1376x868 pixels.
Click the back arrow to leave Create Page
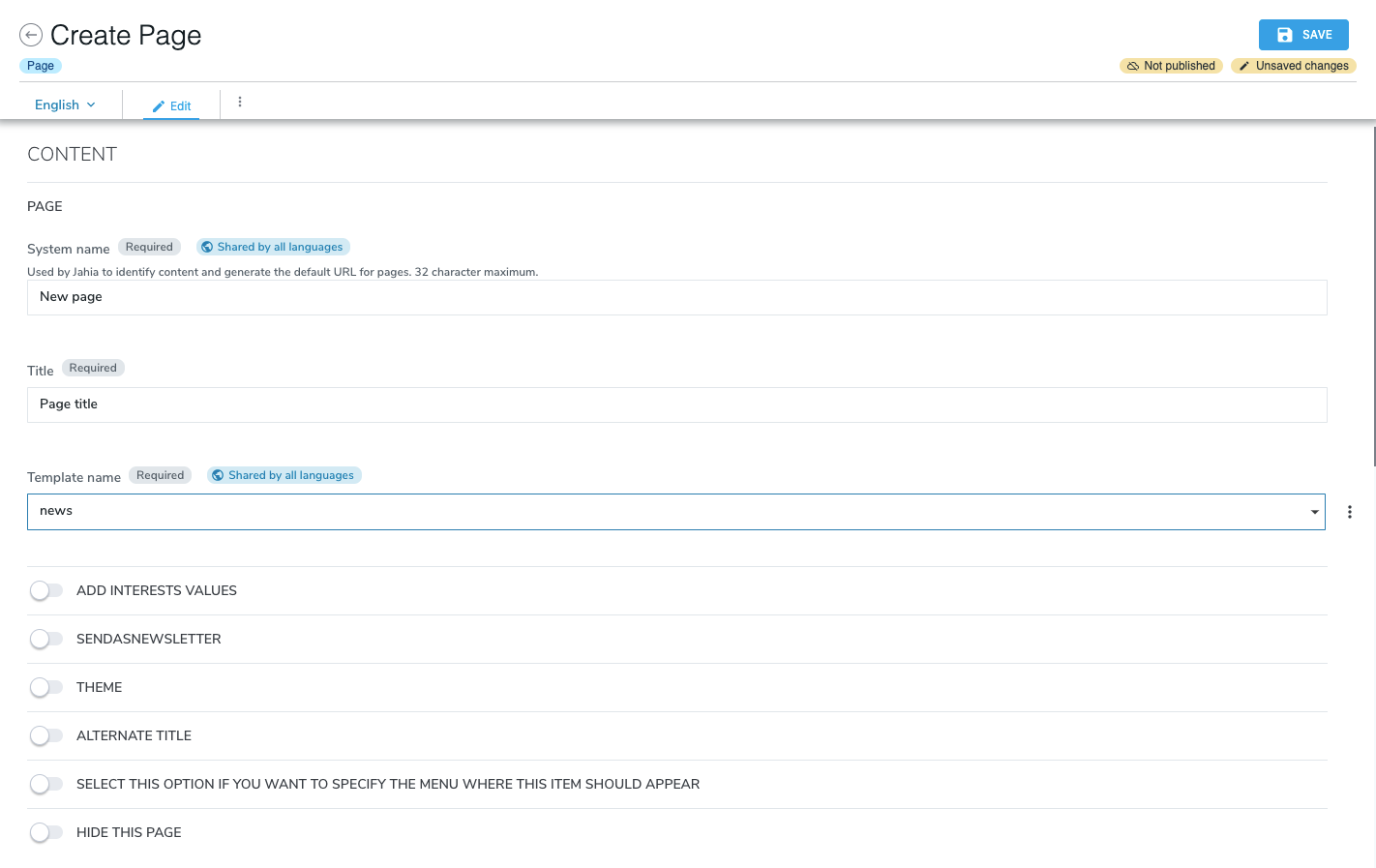point(31,35)
